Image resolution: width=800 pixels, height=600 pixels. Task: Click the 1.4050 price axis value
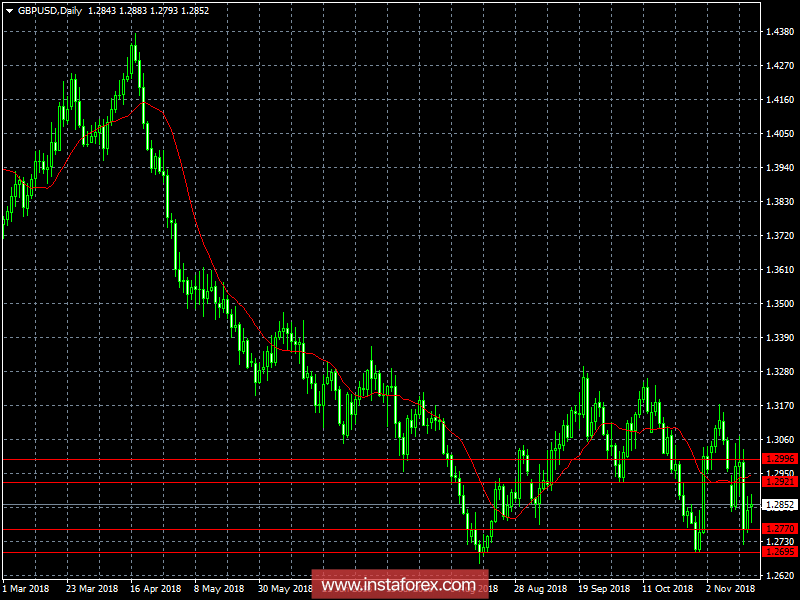780,134
